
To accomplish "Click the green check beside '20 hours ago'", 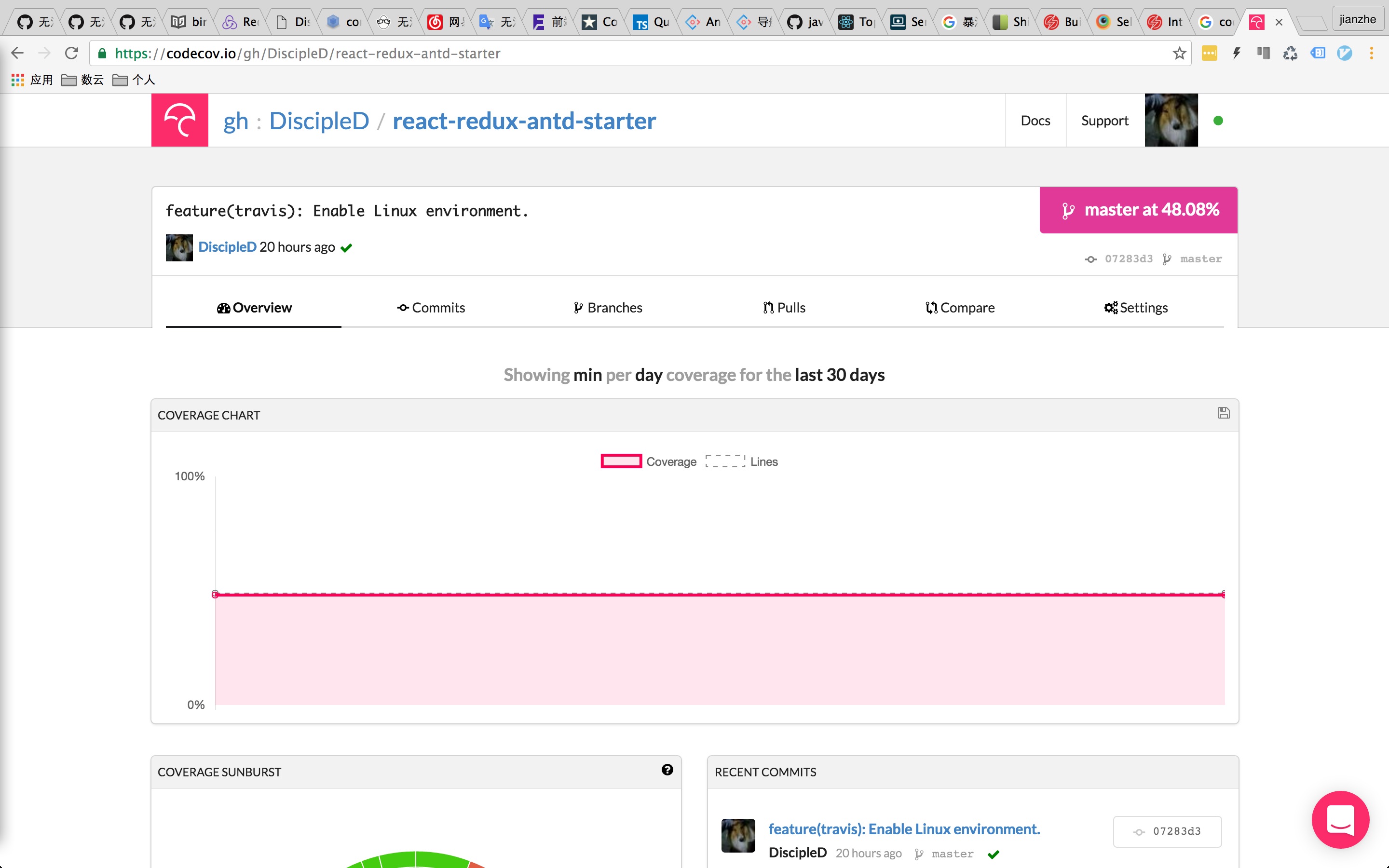I will coord(346,248).
